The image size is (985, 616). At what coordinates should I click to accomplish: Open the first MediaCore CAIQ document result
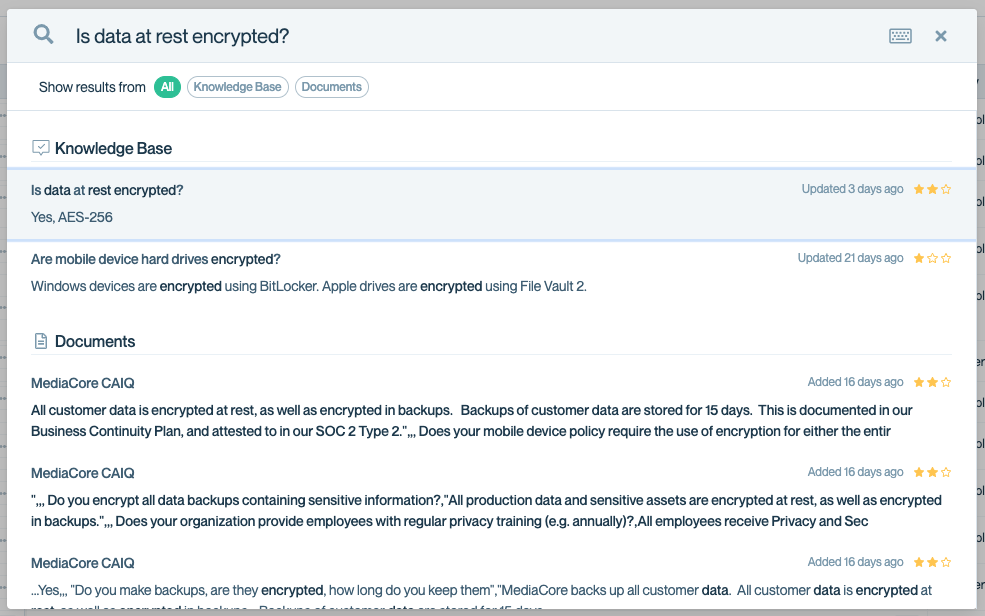tap(82, 383)
